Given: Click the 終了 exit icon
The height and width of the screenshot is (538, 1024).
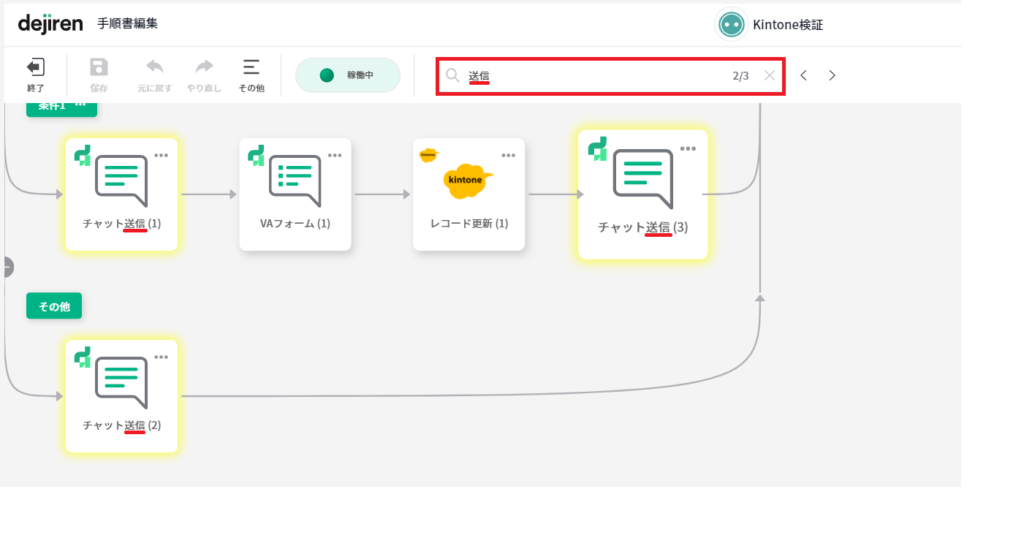Looking at the screenshot, I should 35,67.
